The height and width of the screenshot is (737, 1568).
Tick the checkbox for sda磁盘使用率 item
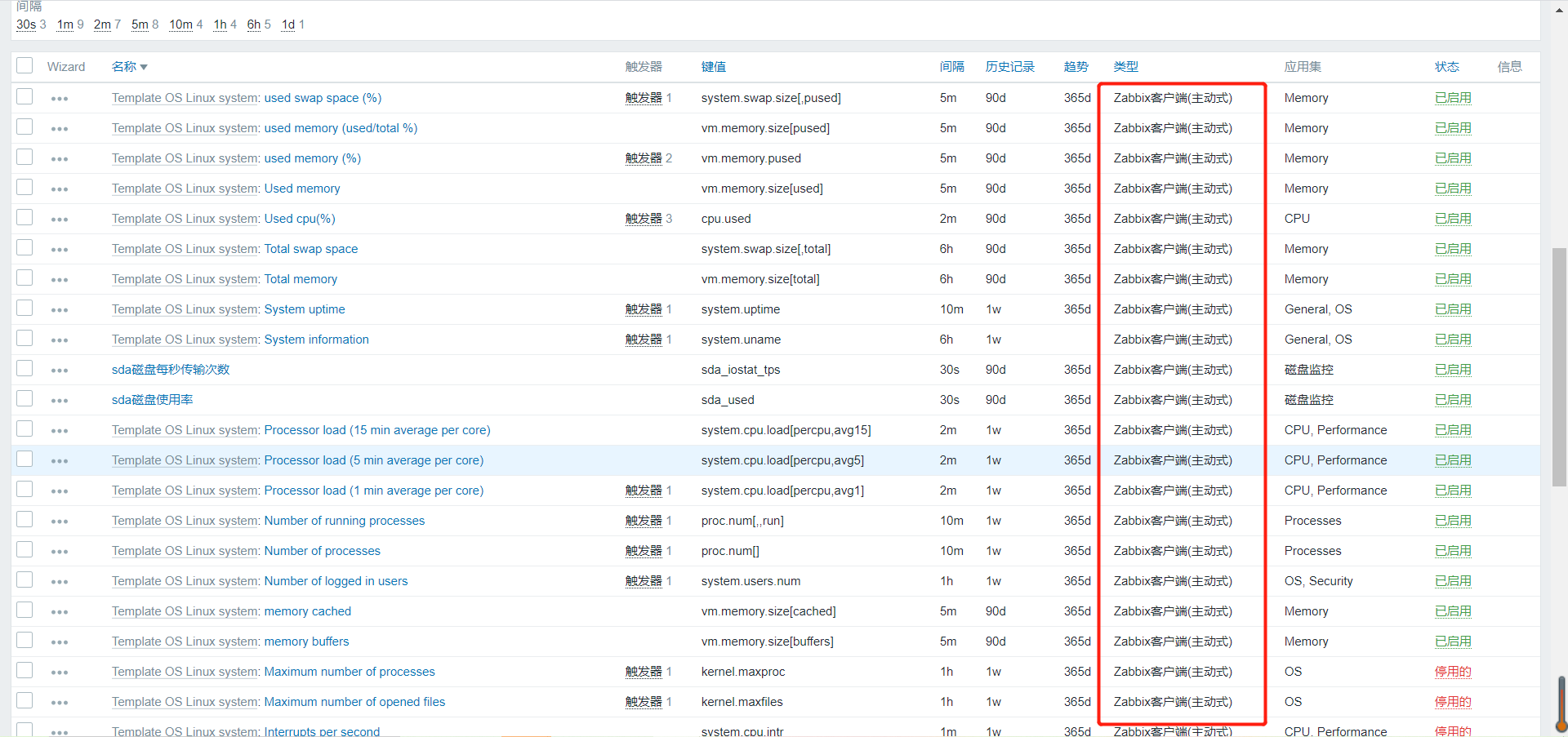tap(24, 398)
